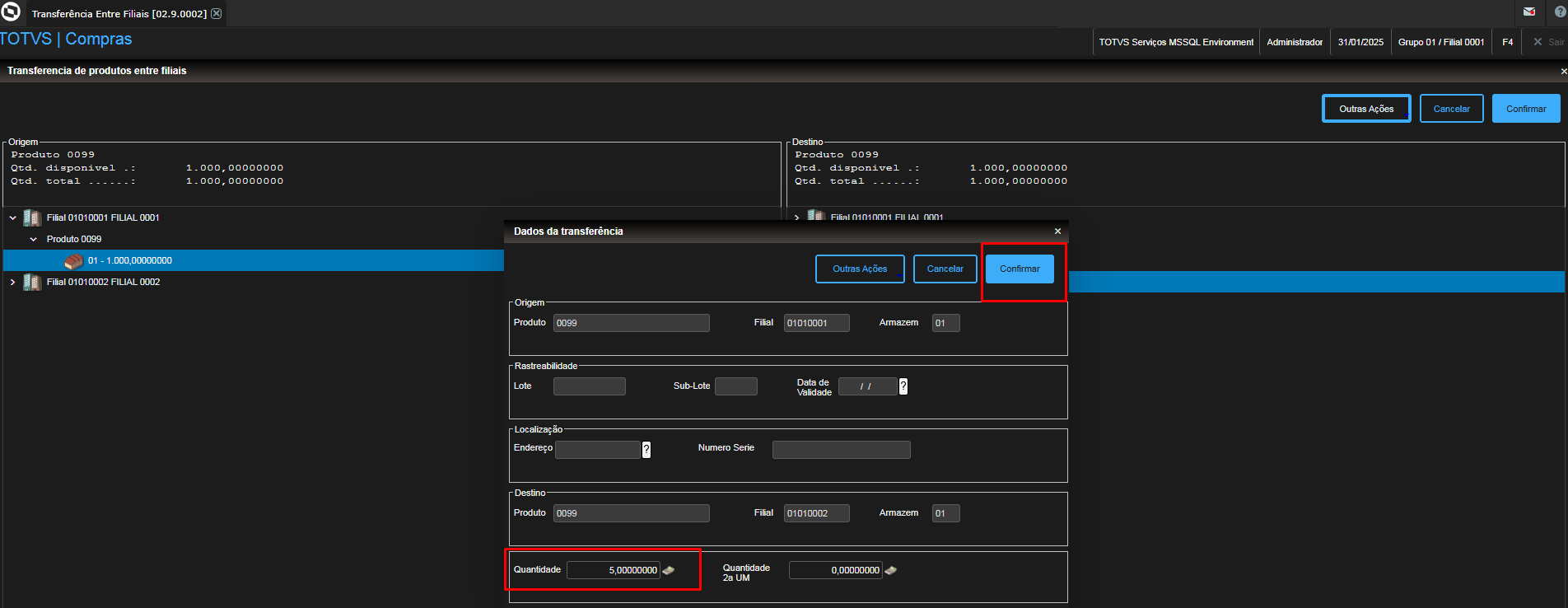
Task: Click the calculator icon beside Quantidade field
Action: click(x=669, y=570)
